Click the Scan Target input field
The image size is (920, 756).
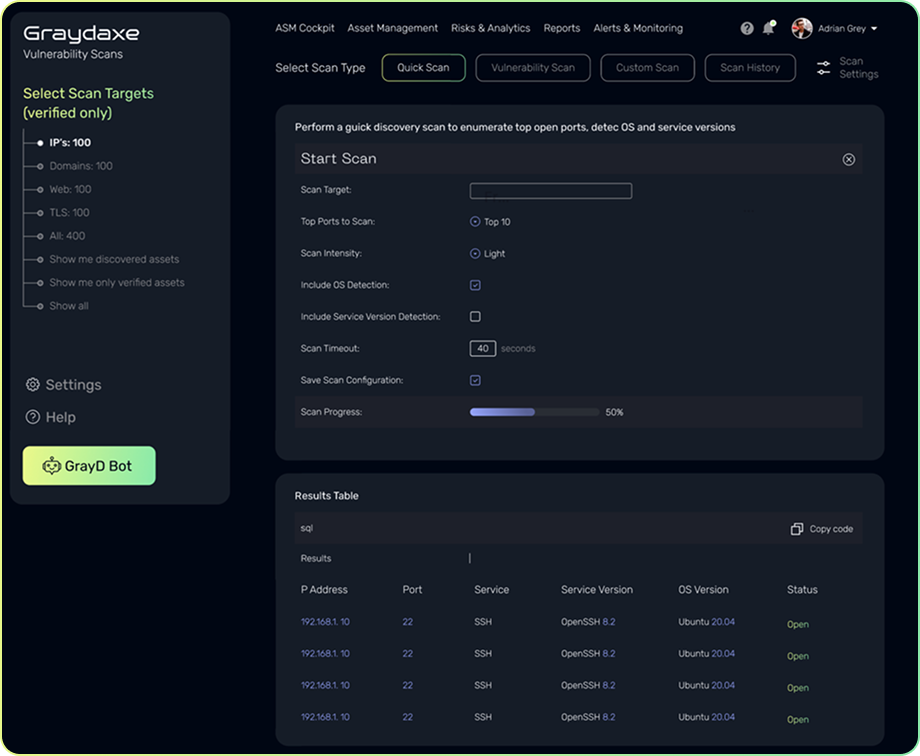click(x=550, y=191)
